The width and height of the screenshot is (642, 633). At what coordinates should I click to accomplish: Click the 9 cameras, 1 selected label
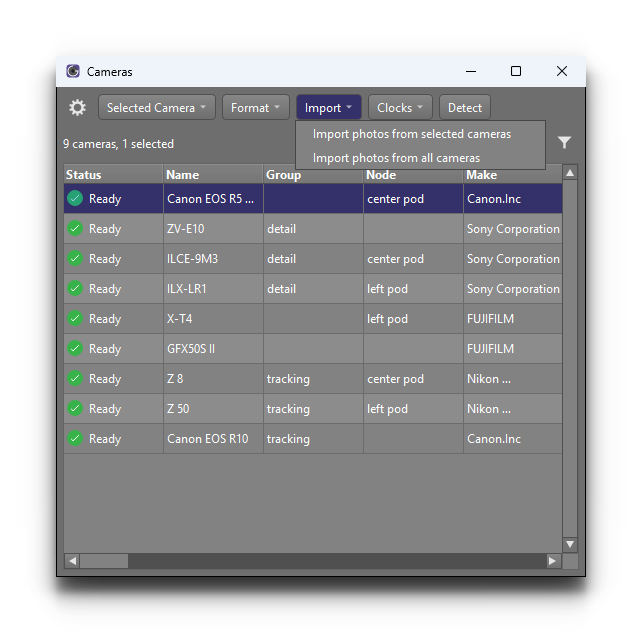118,144
